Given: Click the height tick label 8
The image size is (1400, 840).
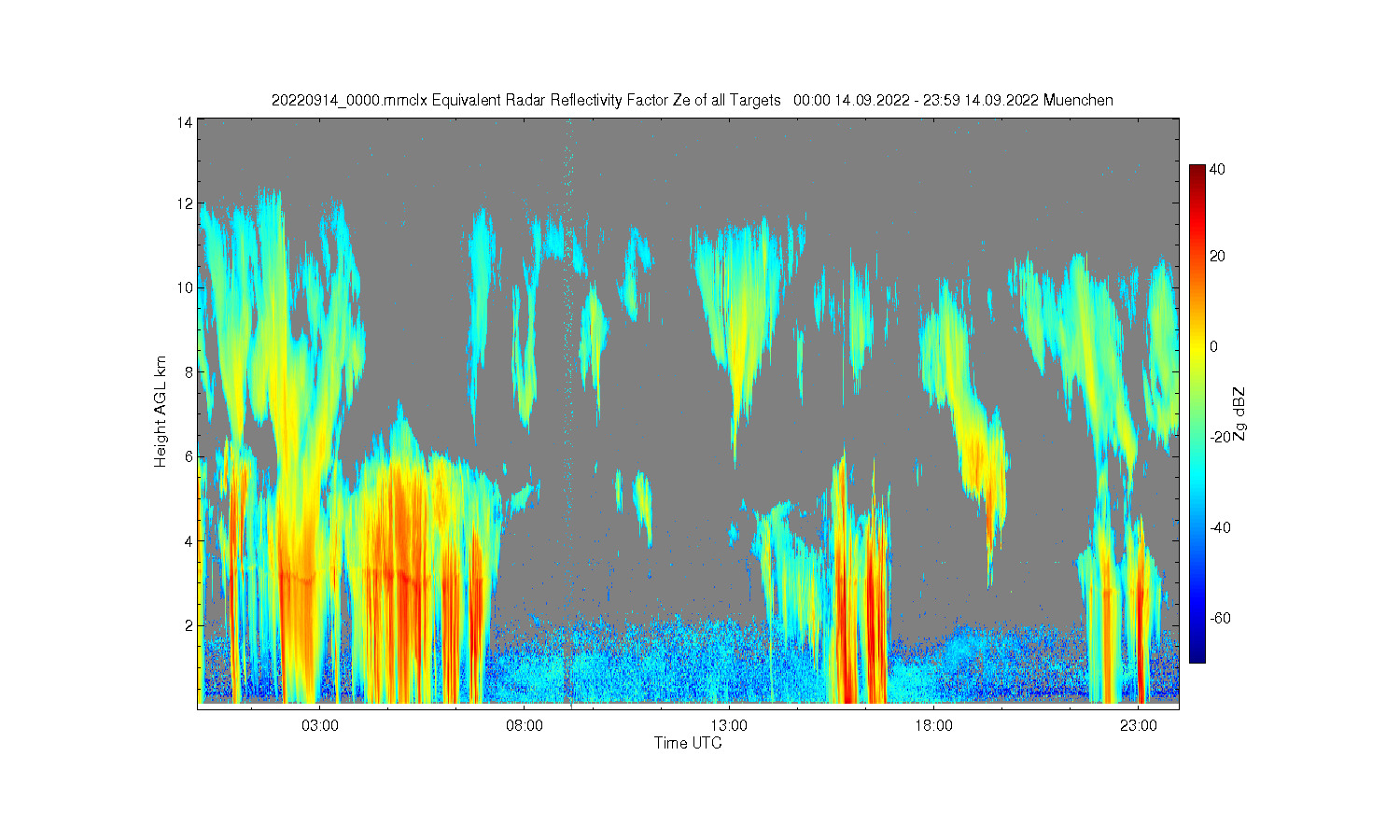Looking at the screenshot, I should coord(189,372).
